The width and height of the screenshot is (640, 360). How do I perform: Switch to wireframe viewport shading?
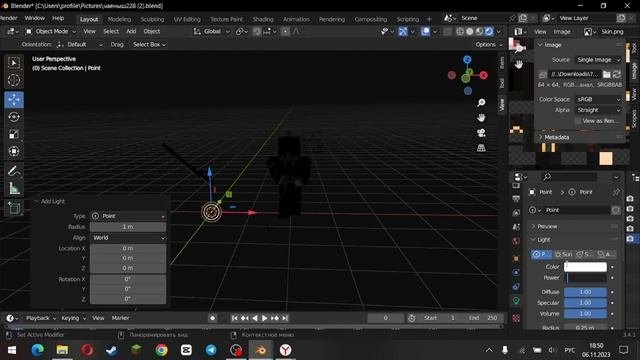tap(460, 31)
